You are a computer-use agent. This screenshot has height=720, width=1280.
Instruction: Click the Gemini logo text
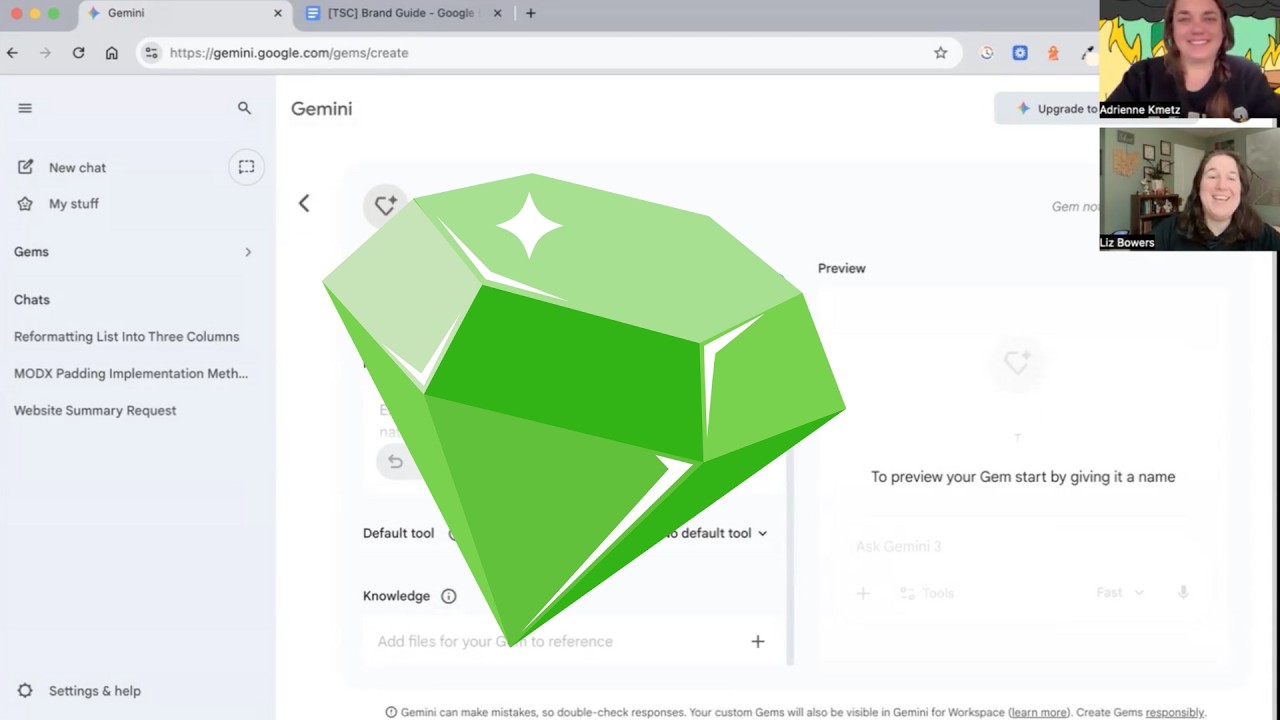pyautogui.click(x=321, y=109)
